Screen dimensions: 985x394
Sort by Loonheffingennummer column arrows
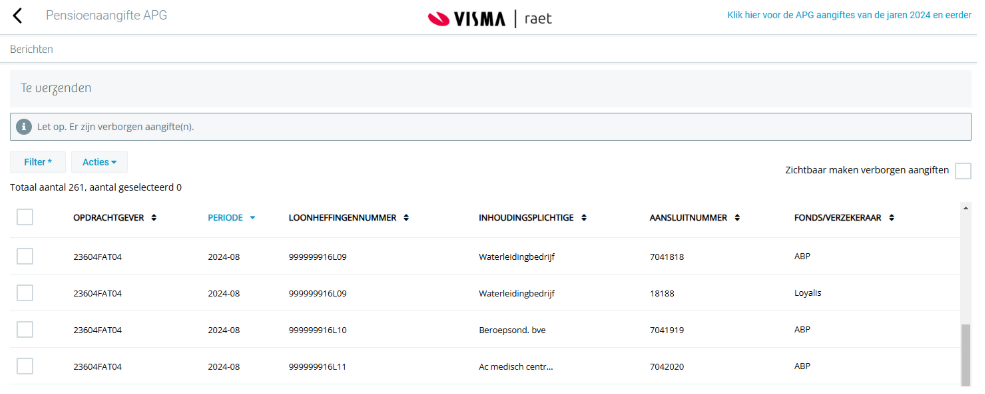pos(406,218)
